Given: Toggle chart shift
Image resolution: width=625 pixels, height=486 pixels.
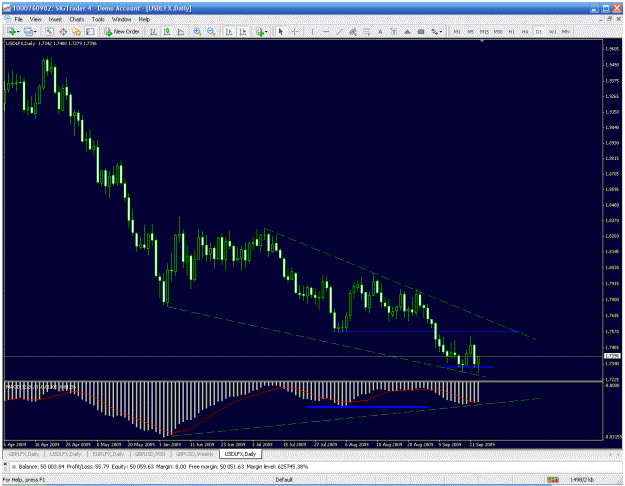Looking at the screenshot, I should pyautogui.click(x=242, y=31).
